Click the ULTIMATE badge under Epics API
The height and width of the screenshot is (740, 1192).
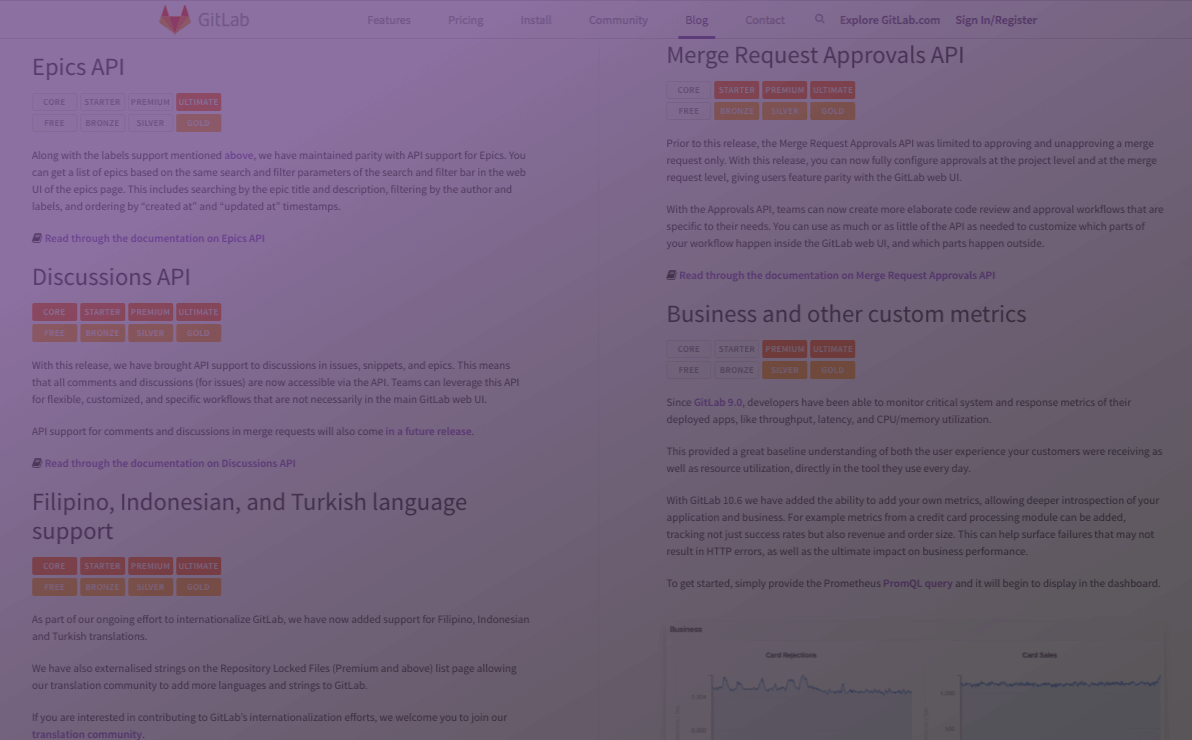[x=198, y=102]
